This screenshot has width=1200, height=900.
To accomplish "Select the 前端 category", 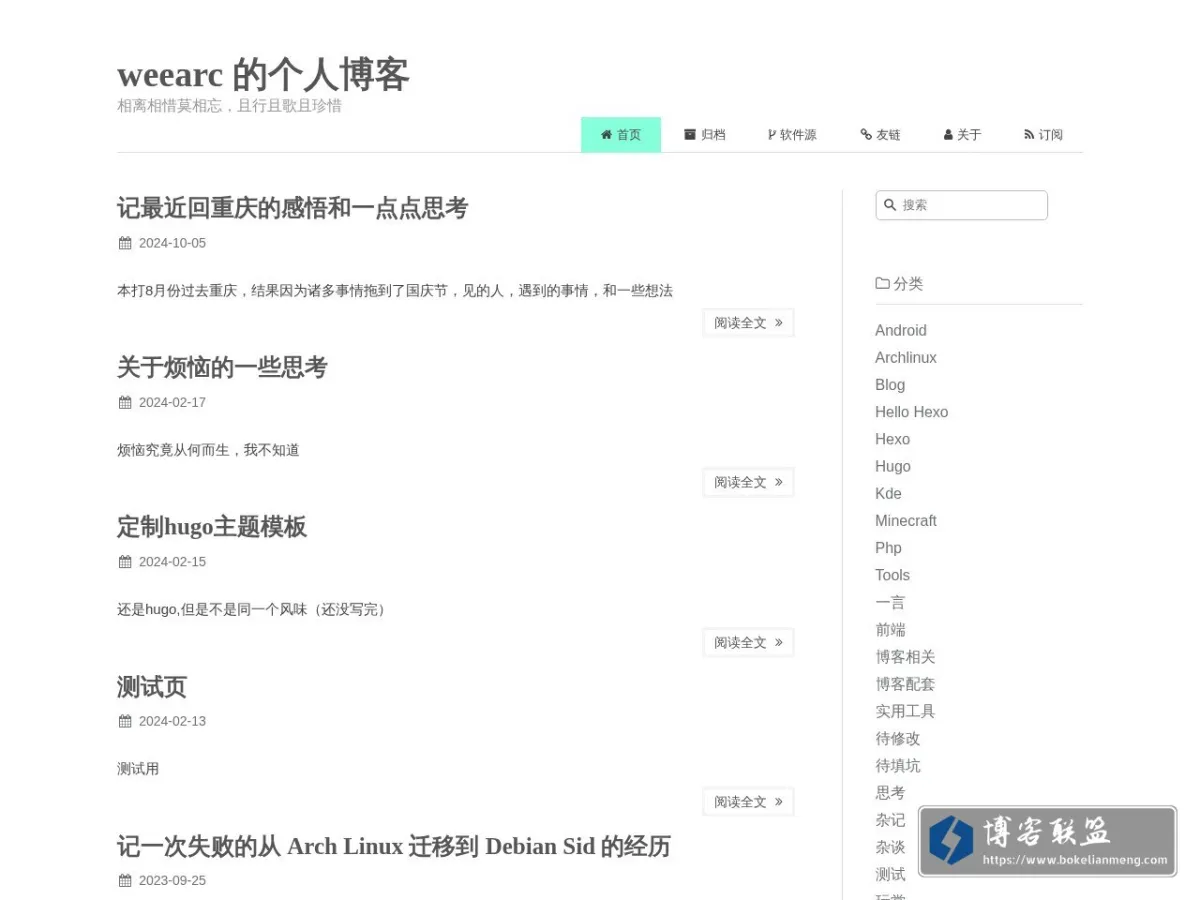I will 890,630.
